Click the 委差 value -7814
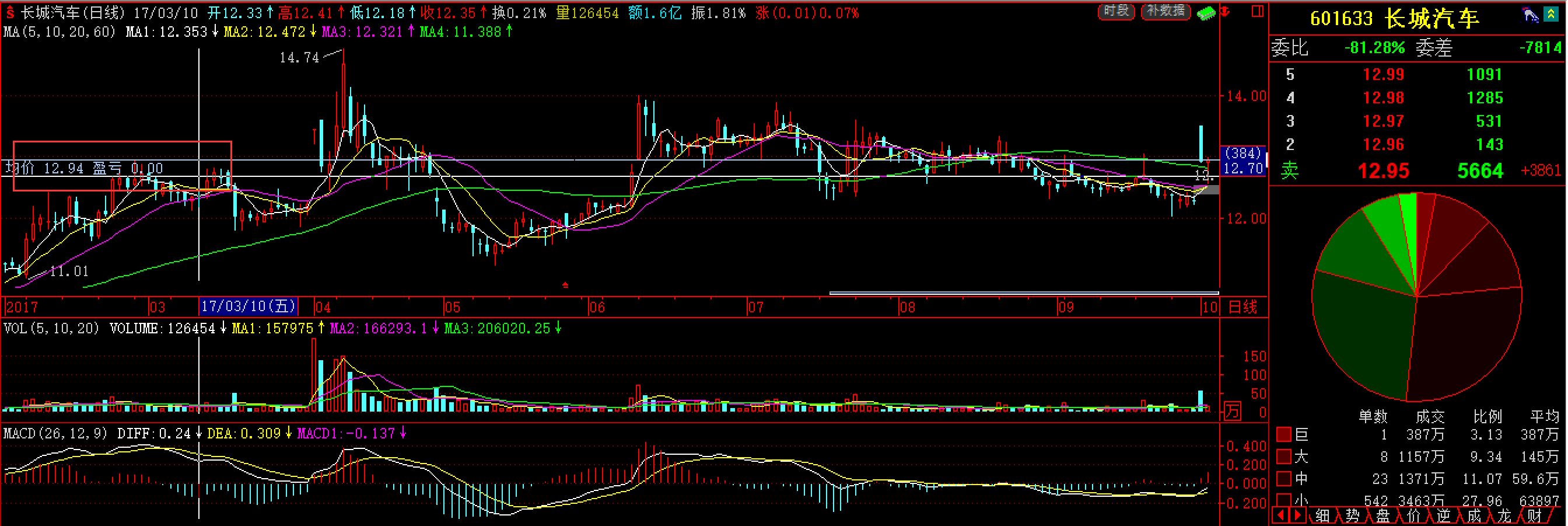1568x526 pixels. pyautogui.click(x=1541, y=47)
